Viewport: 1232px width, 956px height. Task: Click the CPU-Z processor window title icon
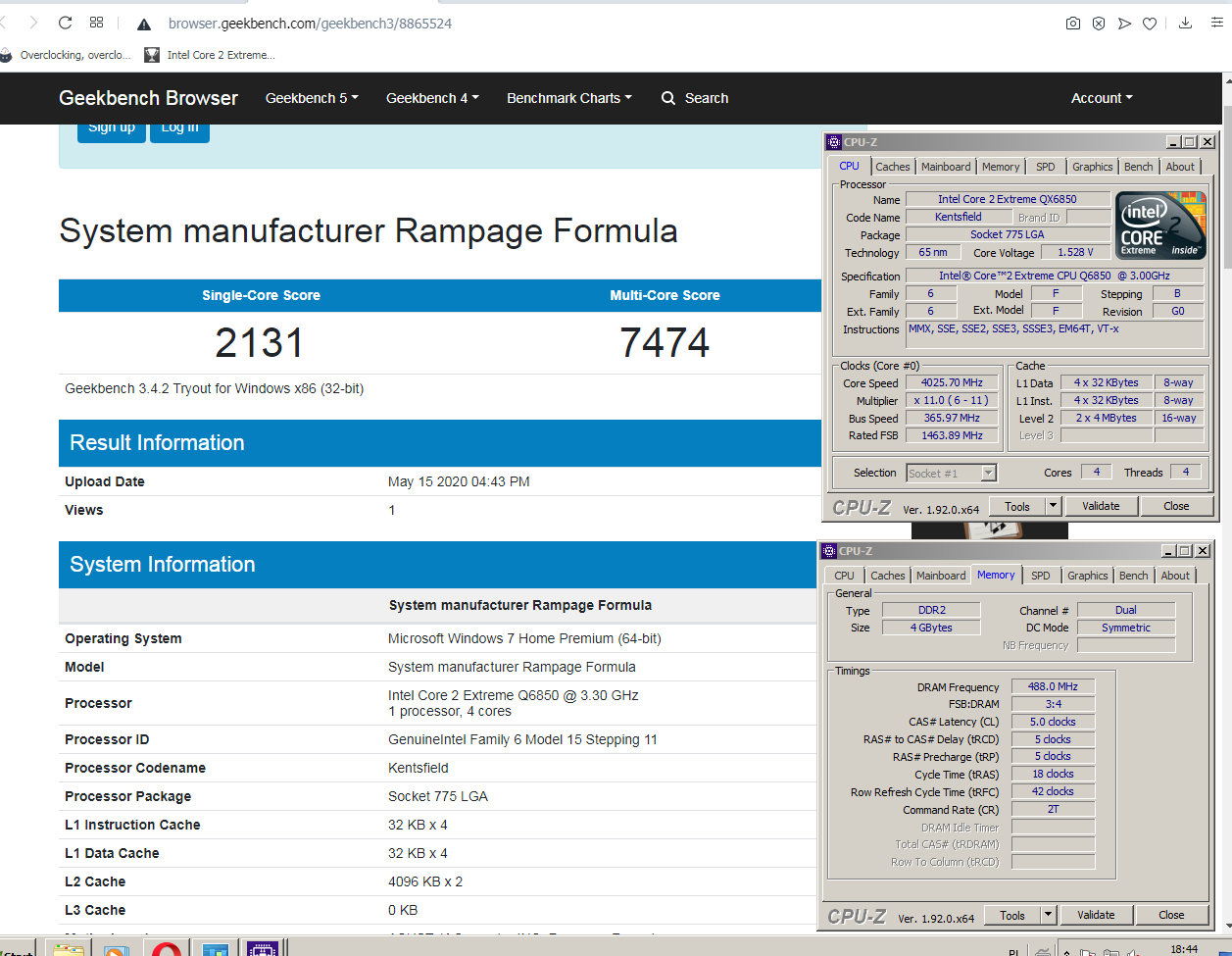pyautogui.click(x=833, y=142)
